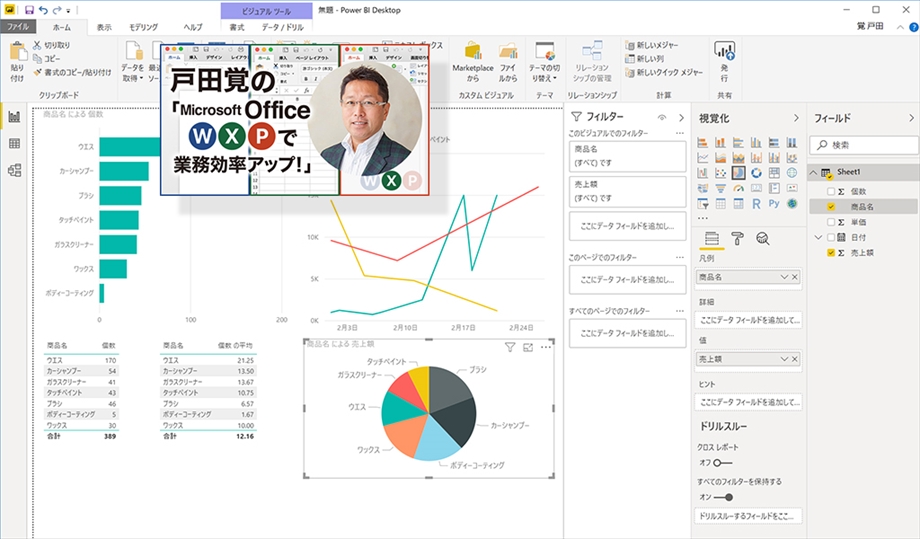
Task: Click the Fields search box
Action: click(x=864, y=145)
